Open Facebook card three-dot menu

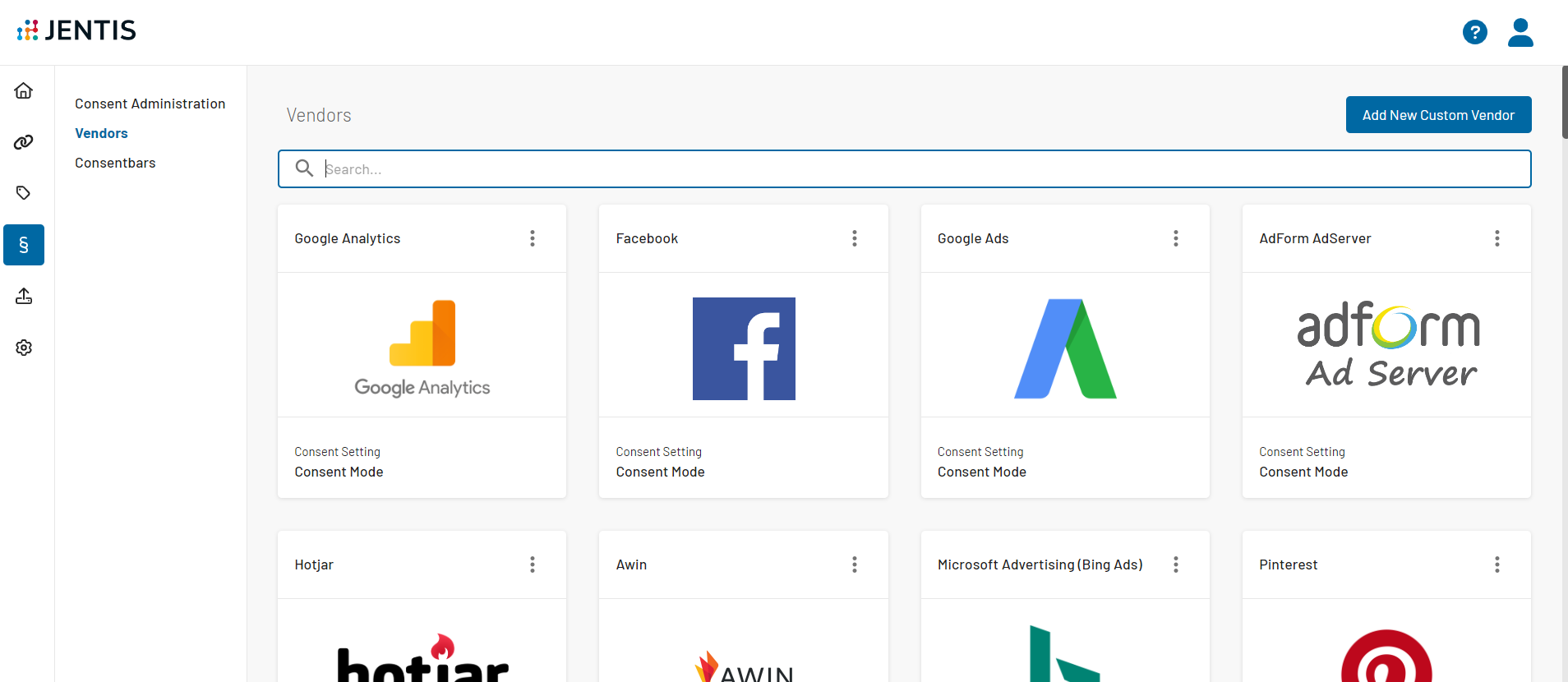pyautogui.click(x=855, y=238)
